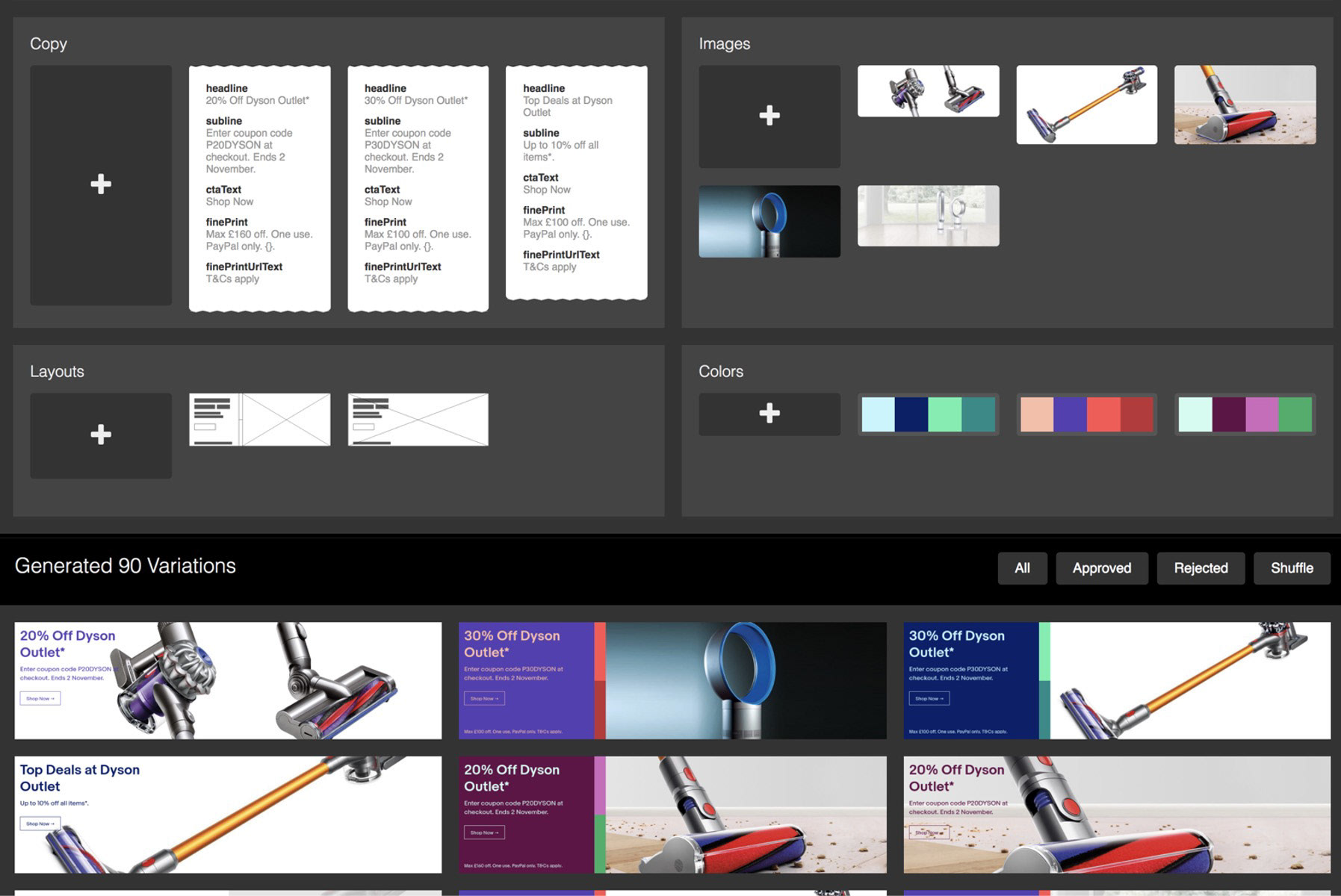Click the P30DYSON subline text in copy card
The width and height of the screenshot is (1341, 896).
[408, 151]
